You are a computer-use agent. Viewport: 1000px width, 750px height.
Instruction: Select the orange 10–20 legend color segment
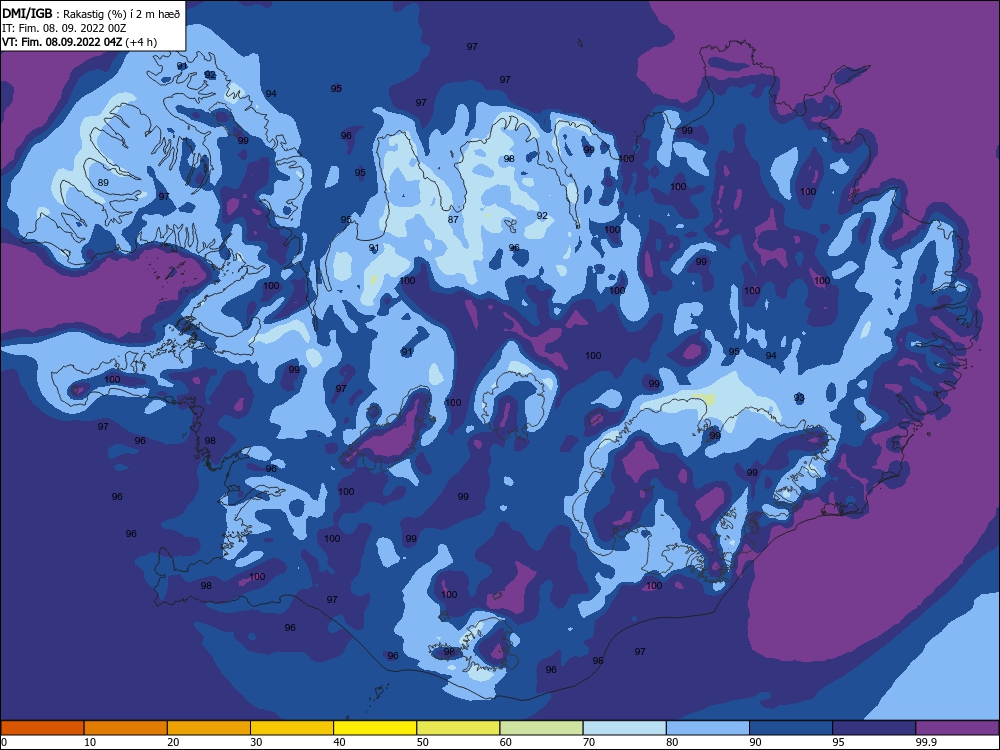126,728
